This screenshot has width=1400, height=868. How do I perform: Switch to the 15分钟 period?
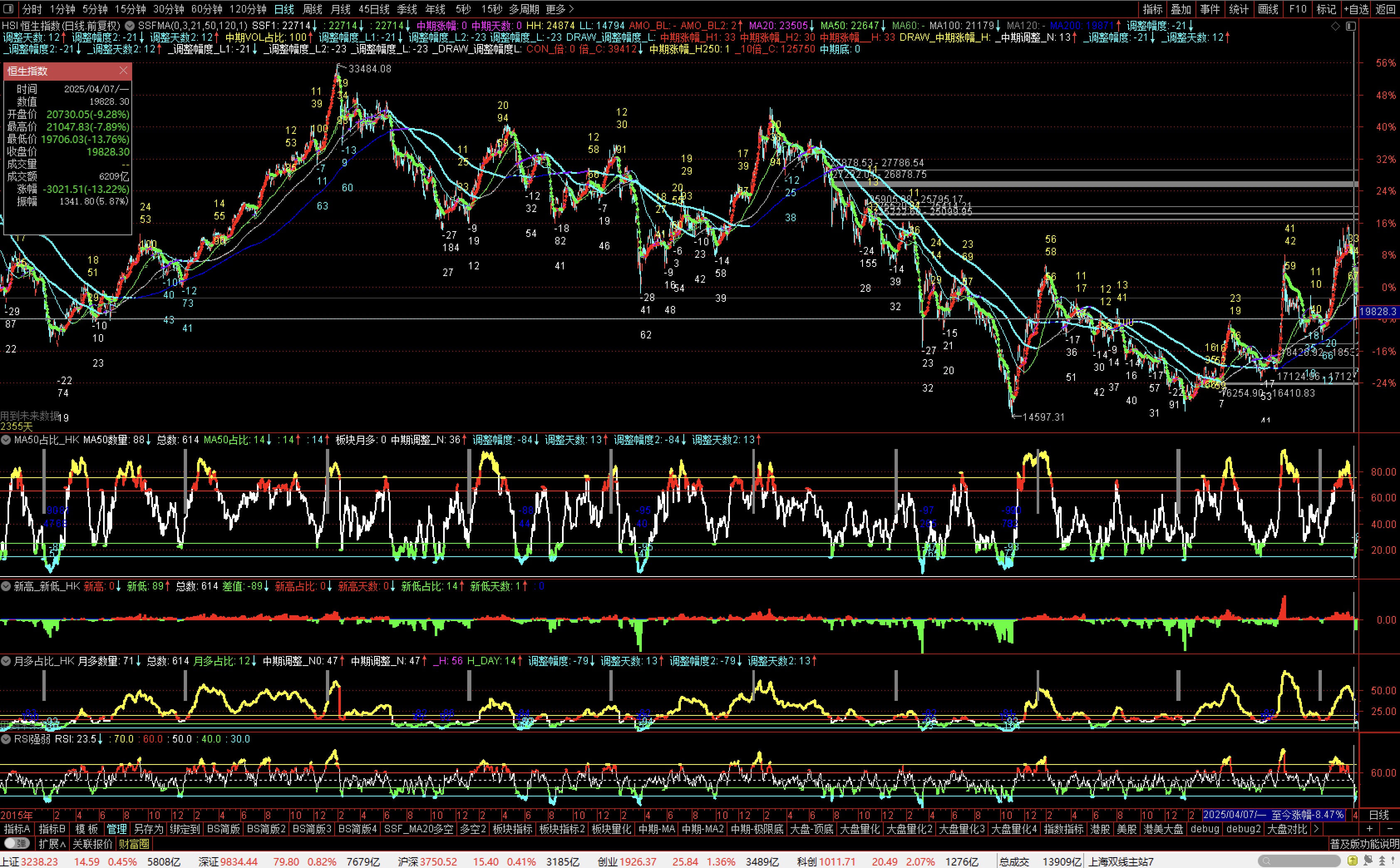coord(130,9)
